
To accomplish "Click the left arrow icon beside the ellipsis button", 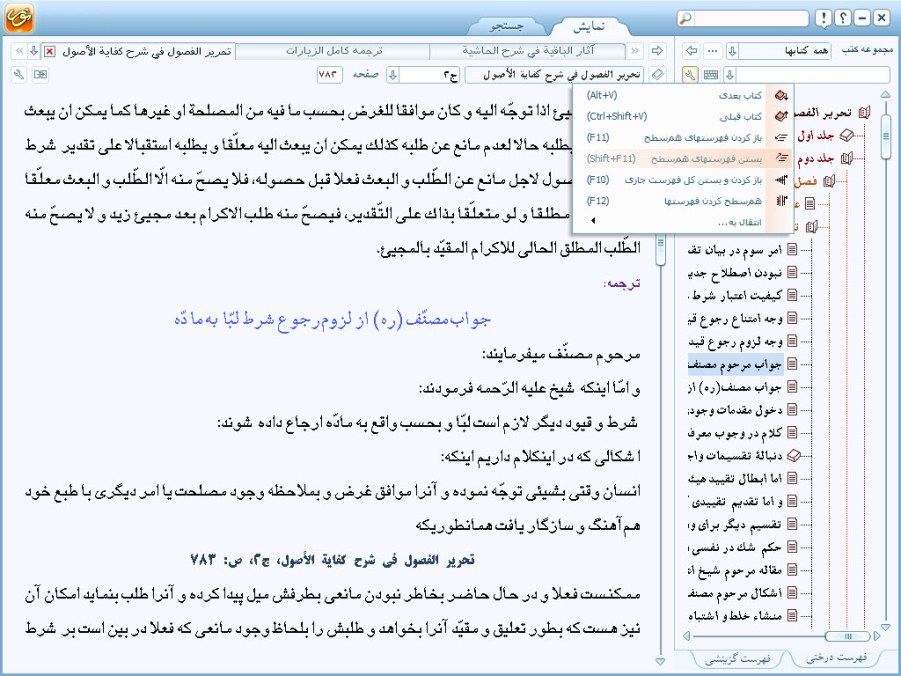I will [x=692, y=51].
